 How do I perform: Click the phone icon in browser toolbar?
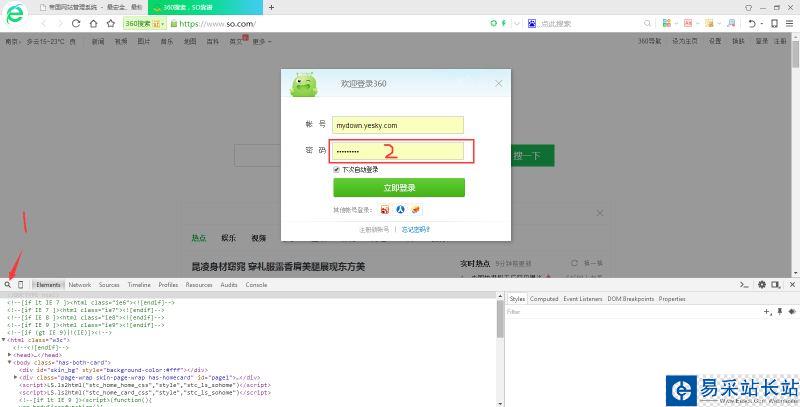tap(774, 23)
